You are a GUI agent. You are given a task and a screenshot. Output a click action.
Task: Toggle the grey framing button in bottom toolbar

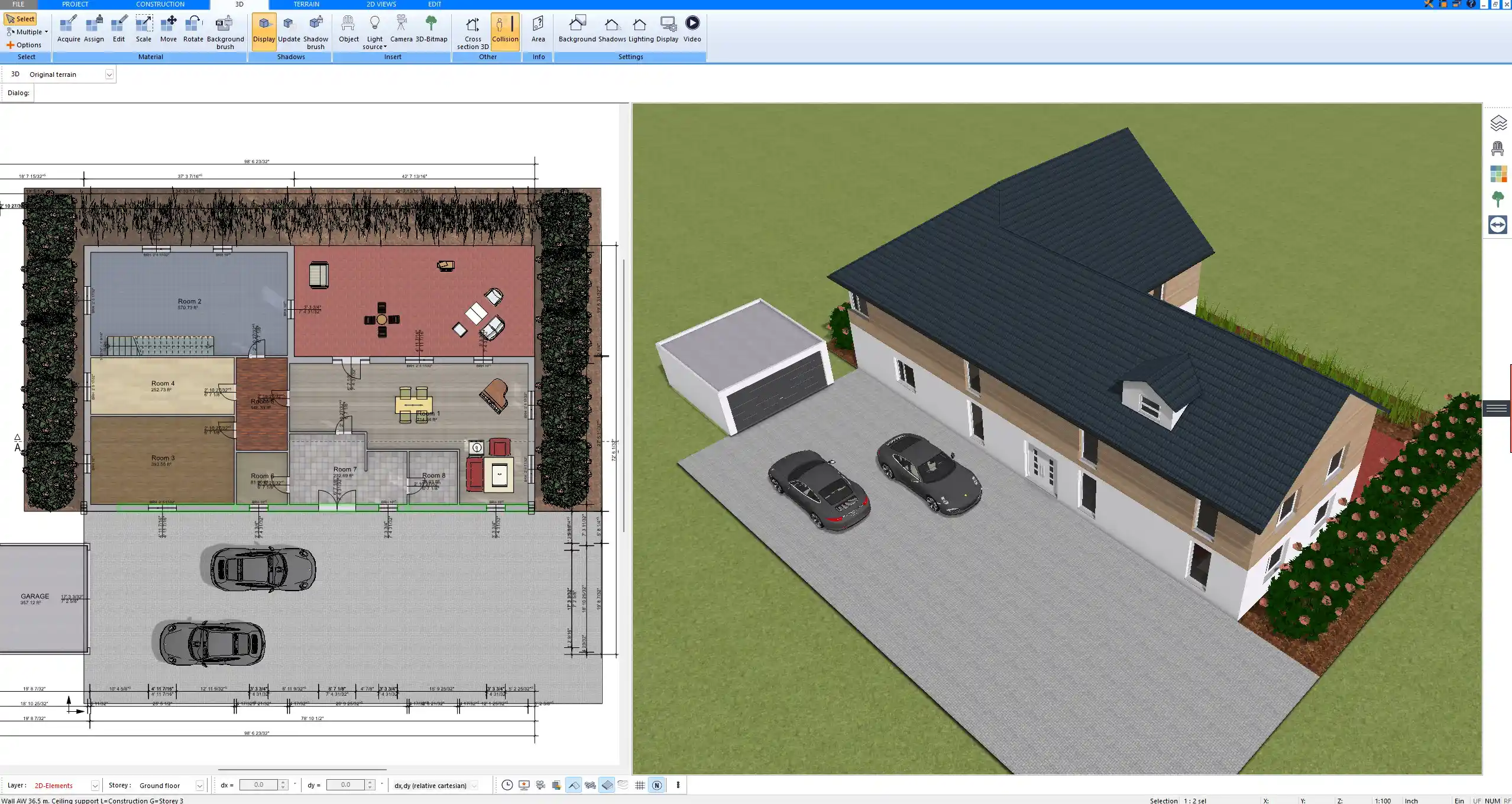click(x=590, y=785)
